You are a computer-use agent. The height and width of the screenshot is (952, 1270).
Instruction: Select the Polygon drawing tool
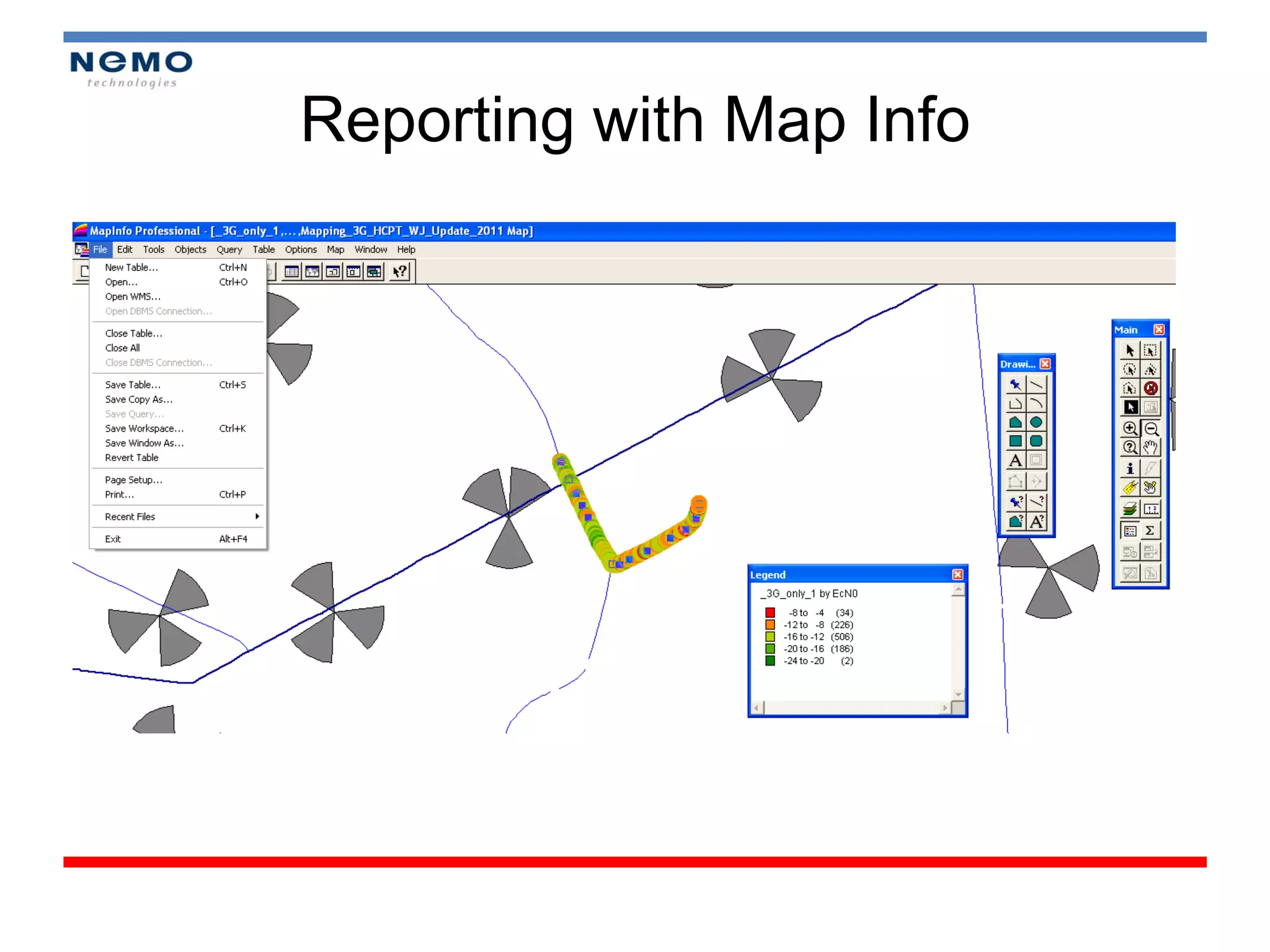(x=1015, y=422)
